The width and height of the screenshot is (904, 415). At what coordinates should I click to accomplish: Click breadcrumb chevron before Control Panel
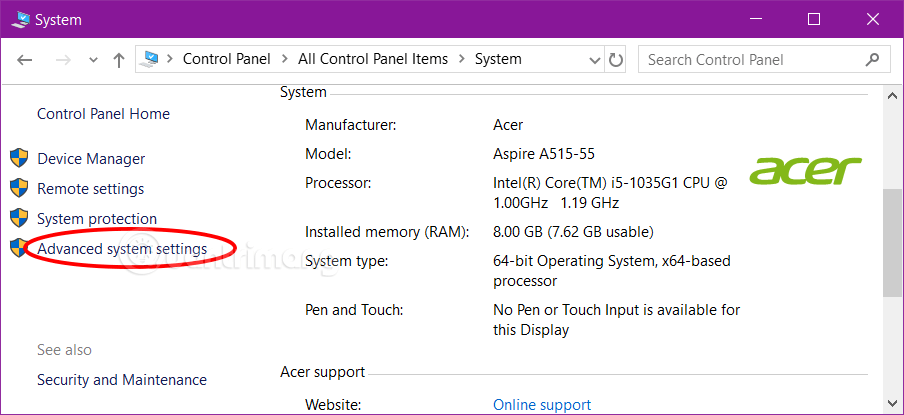pos(170,59)
